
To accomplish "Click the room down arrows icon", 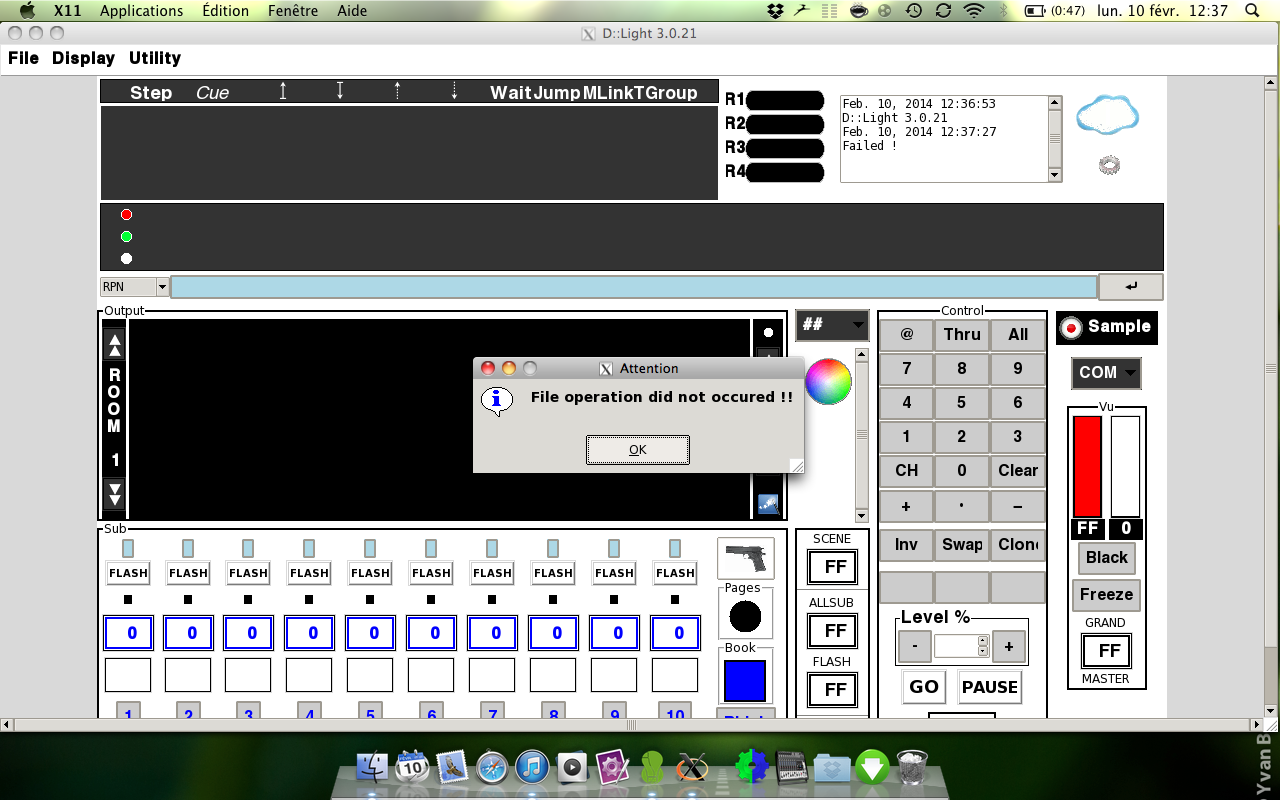I will coord(115,495).
